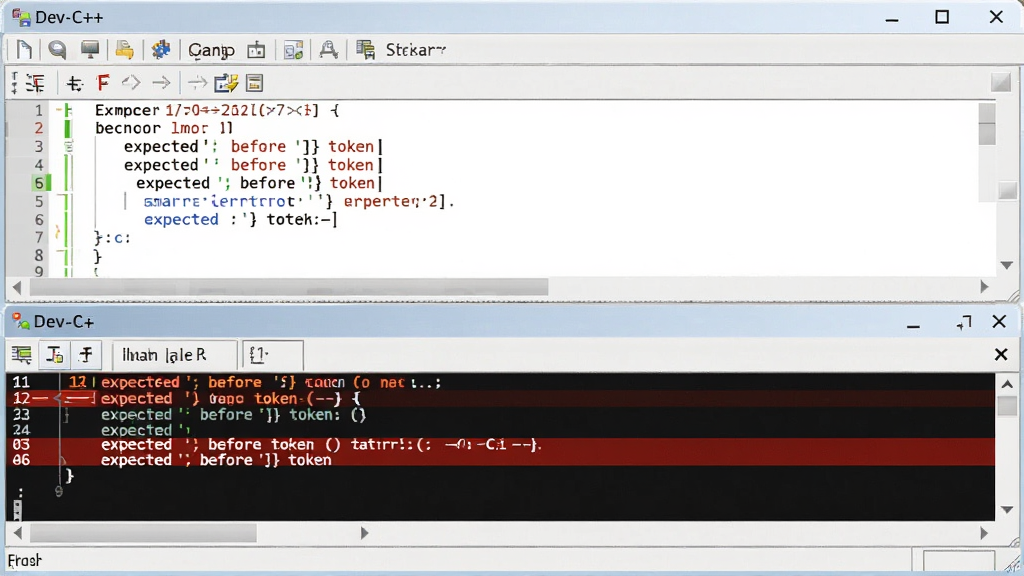Click the status bar text 'Frost'

click(x=25, y=561)
